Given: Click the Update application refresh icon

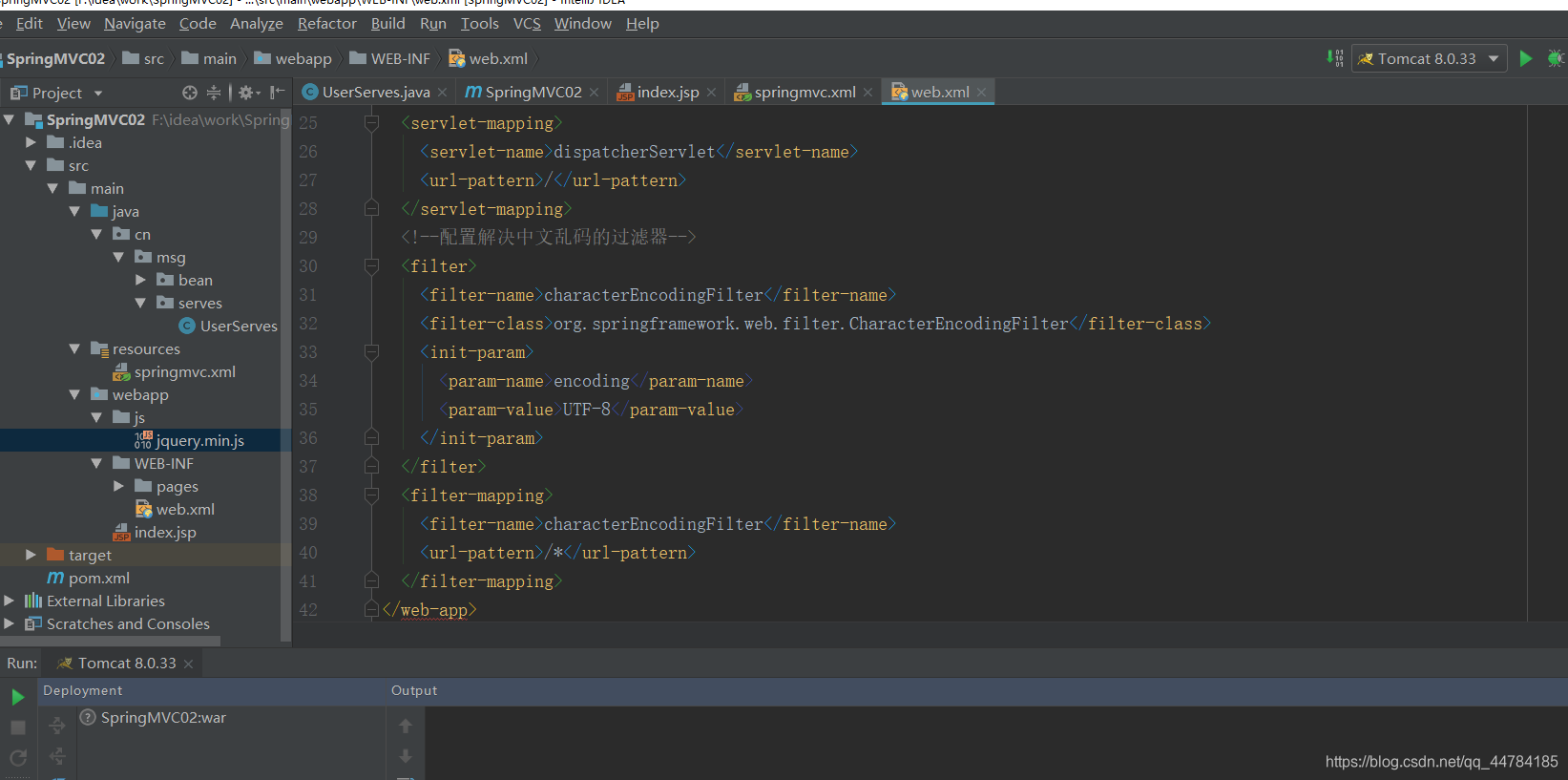Looking at the screenshot, I should pyautogui.click(x=17, y=757).
